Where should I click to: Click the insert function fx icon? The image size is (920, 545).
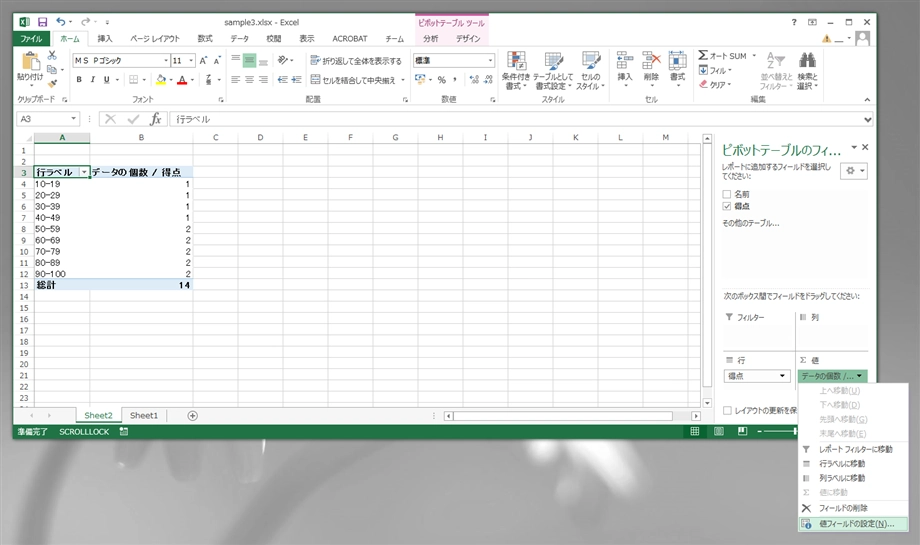pyautogui.click(x=155, y=119)
